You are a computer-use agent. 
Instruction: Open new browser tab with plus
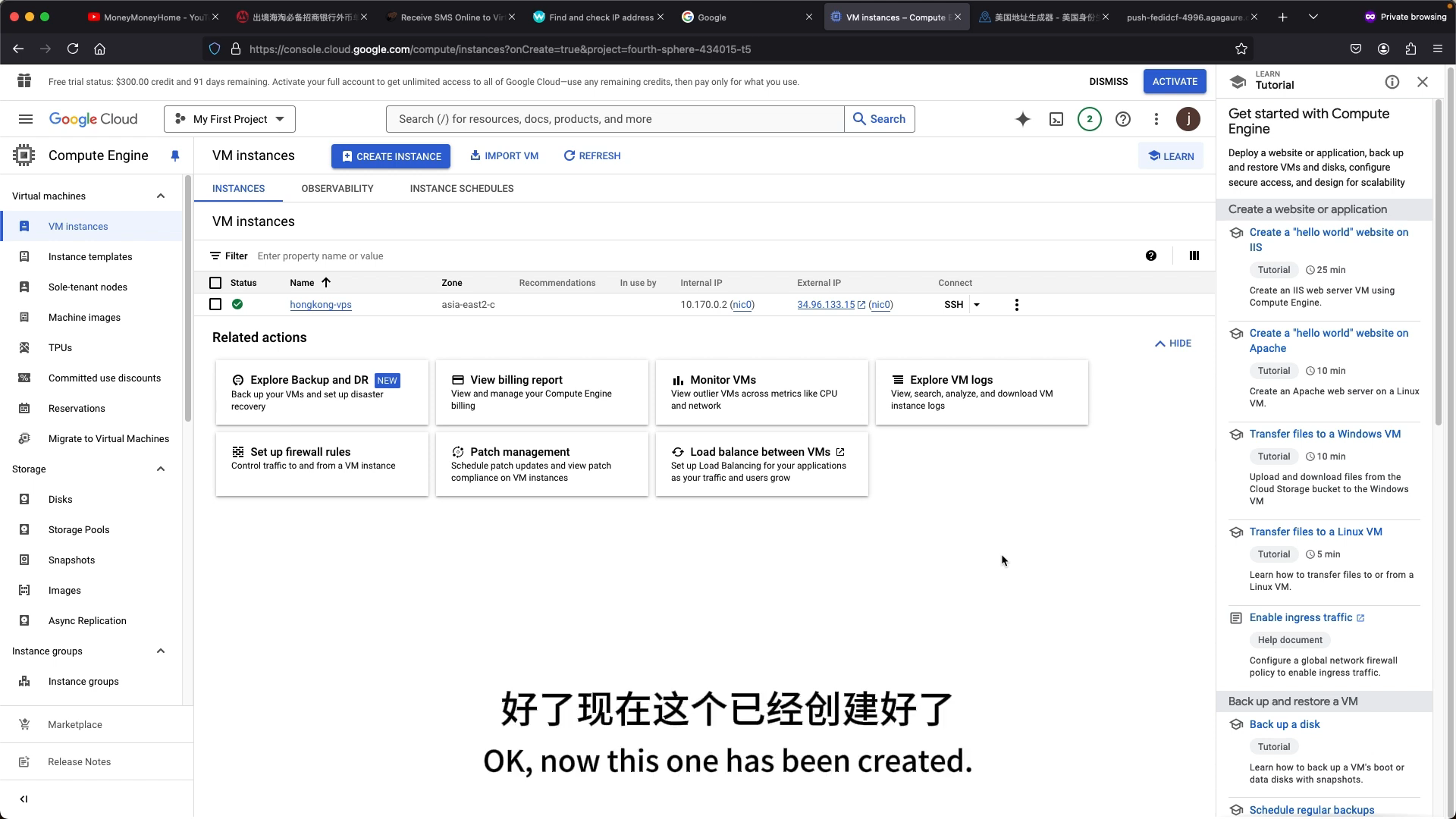1282,17
